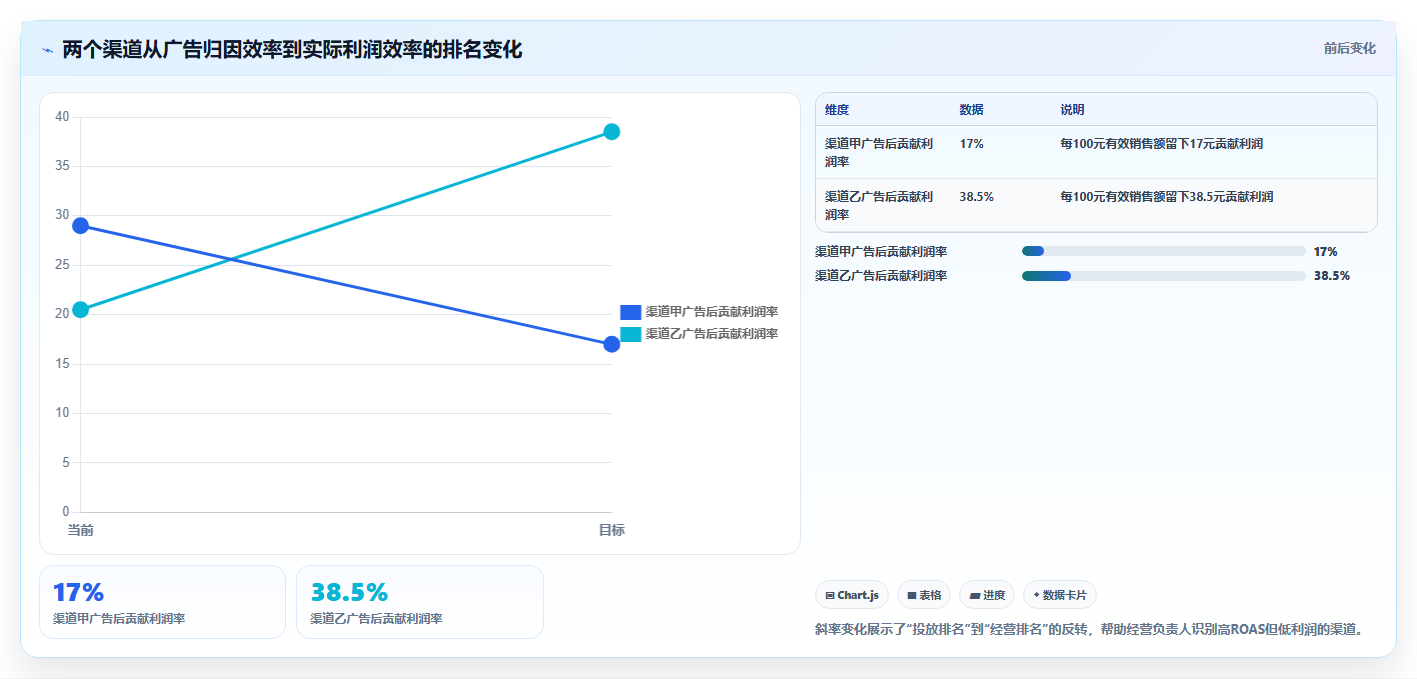Click the 渠道甲 progress row label
The height and width of the screenshot is (679, 1417).
point(881,251)
